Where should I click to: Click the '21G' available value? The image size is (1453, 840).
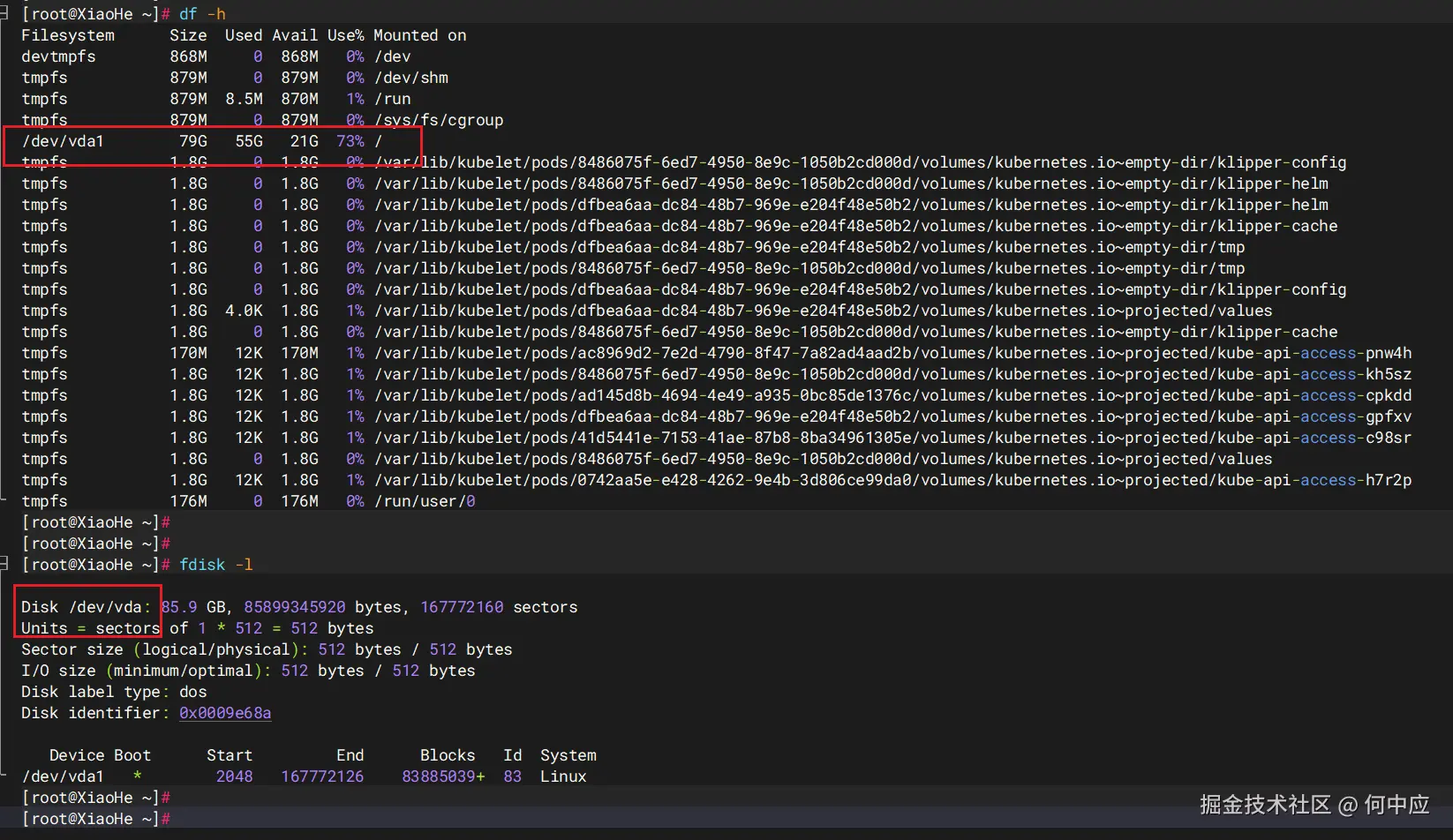[x=305, y=141]
